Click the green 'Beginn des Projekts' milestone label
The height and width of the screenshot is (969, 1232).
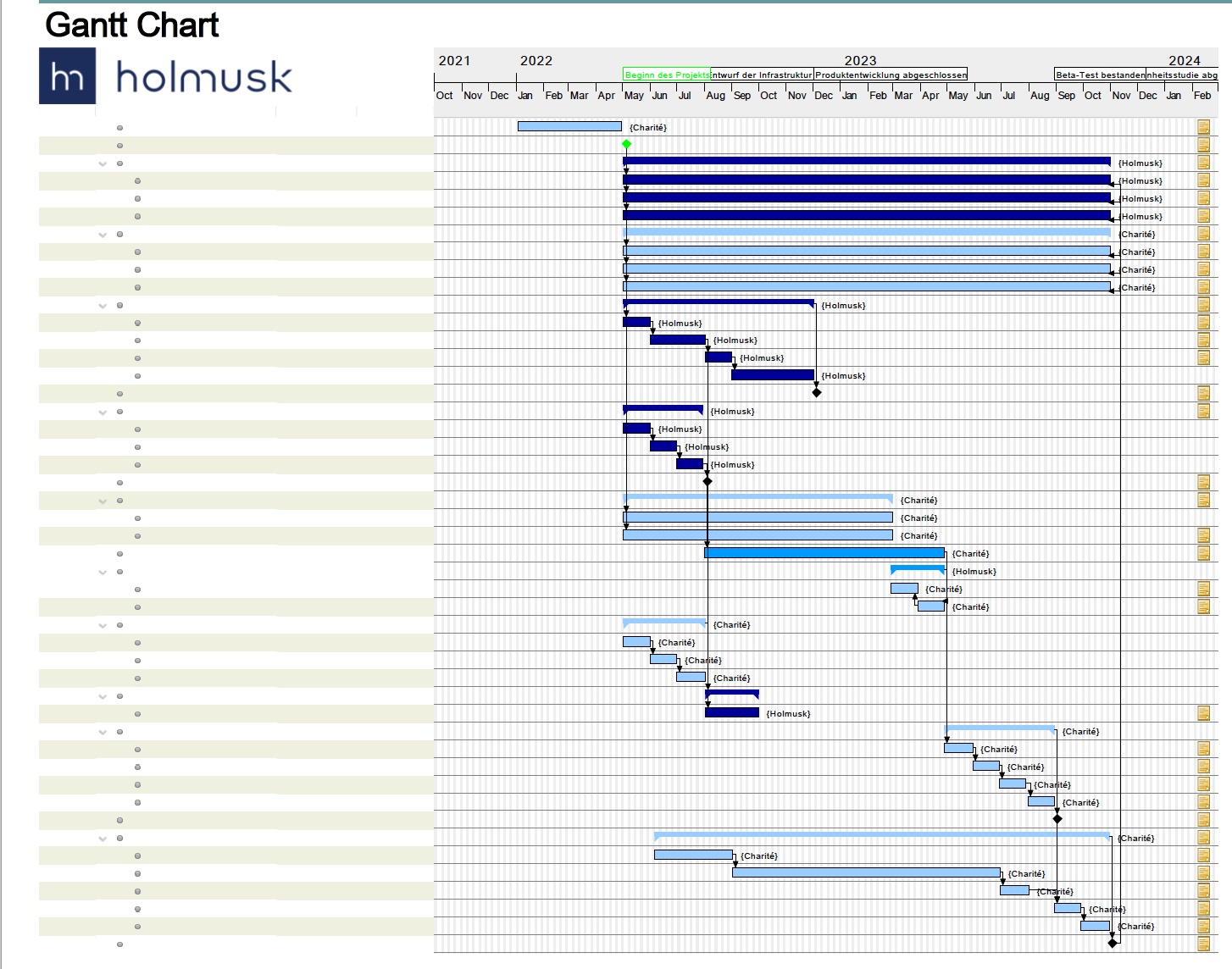(x=667, y=75)
